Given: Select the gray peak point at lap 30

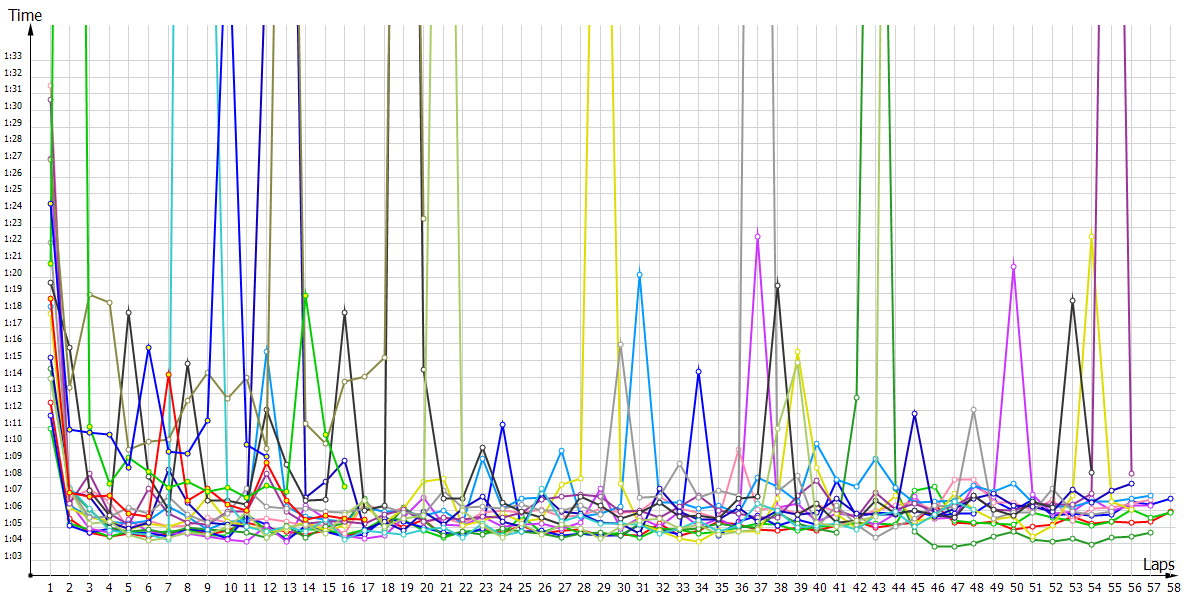Looking at the screenshot, I should coord(620,344).
